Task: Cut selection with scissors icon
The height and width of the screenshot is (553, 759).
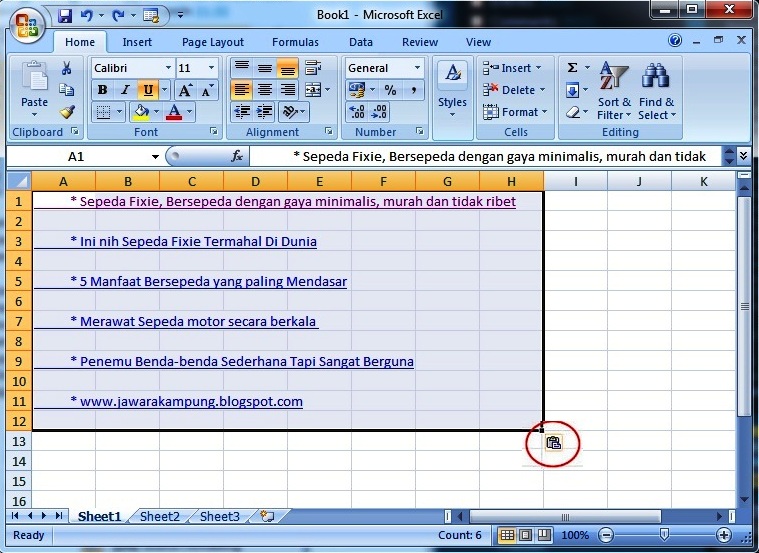Action: tap(66, 68)
